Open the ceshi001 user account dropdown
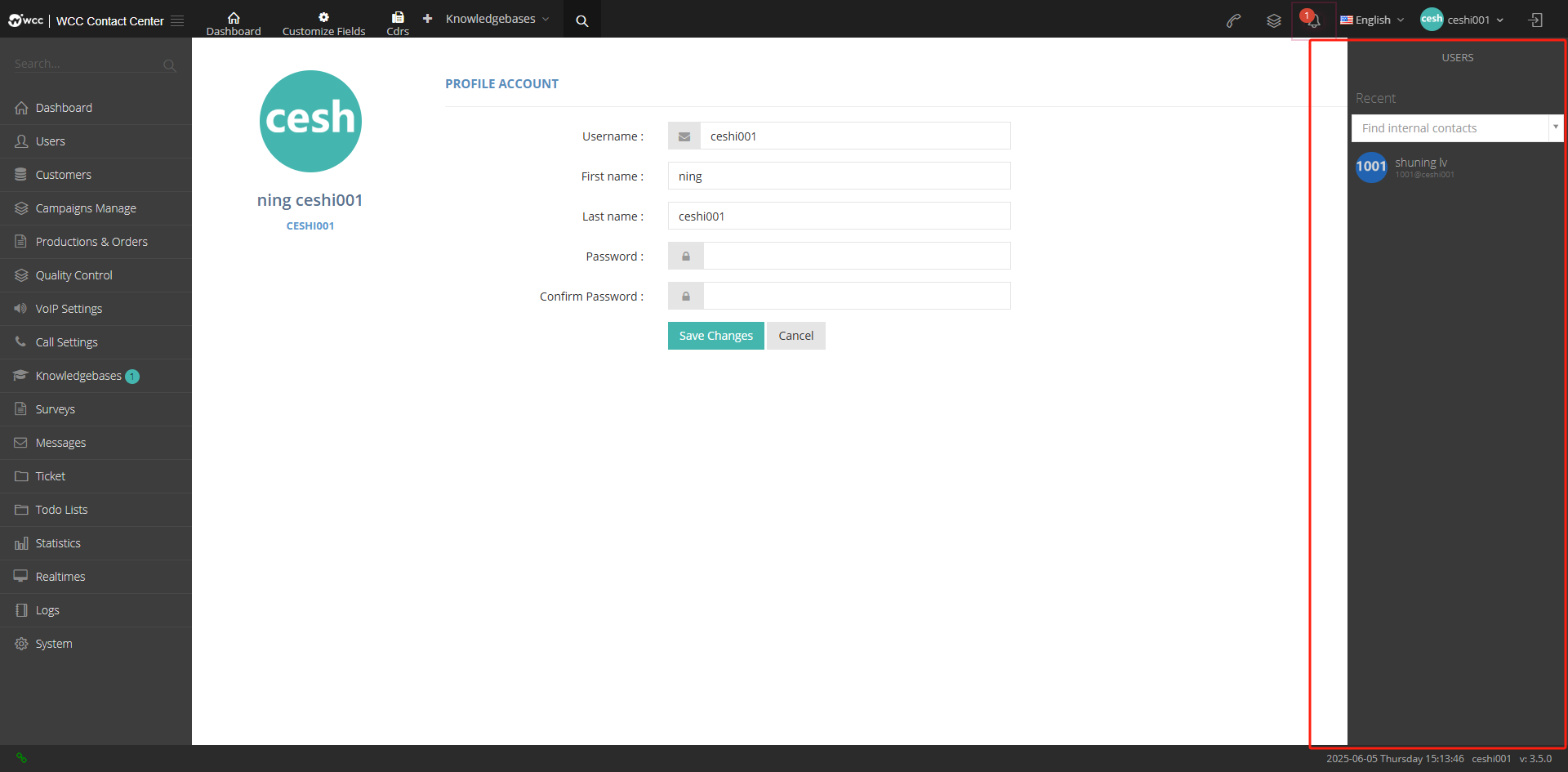1568x772 pixels. point(1462,20)
